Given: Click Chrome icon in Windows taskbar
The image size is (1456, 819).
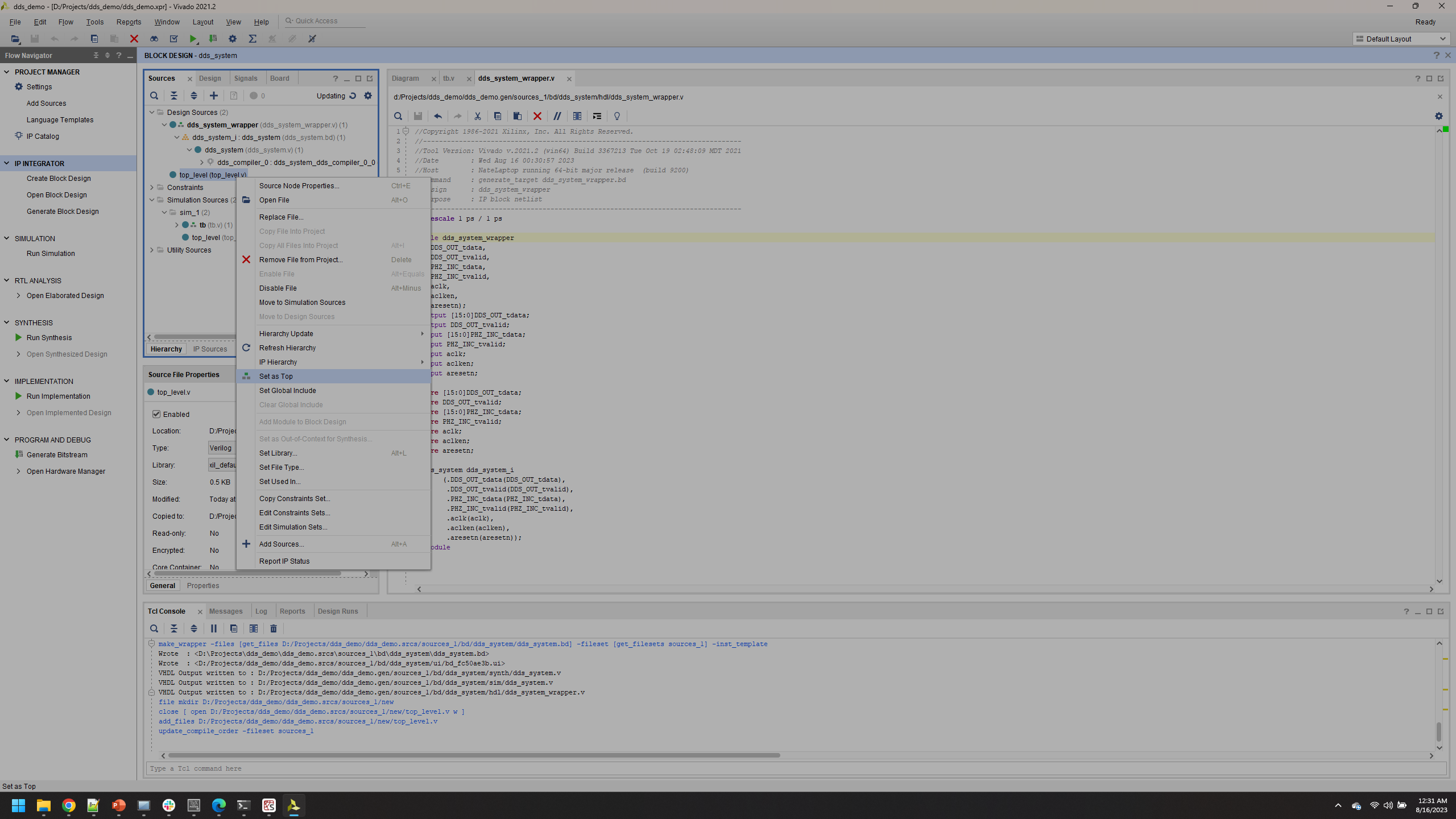Looking at the screenshot, I should (x=69, y=805).
